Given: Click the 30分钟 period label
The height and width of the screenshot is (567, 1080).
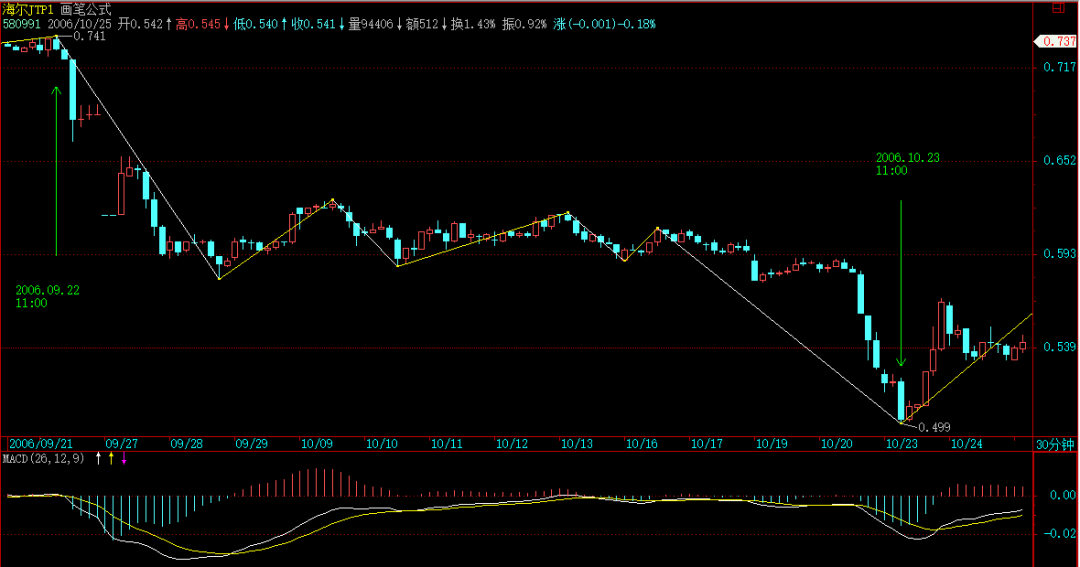Looking at the screenshot, I should click(x=1055, y=444).
